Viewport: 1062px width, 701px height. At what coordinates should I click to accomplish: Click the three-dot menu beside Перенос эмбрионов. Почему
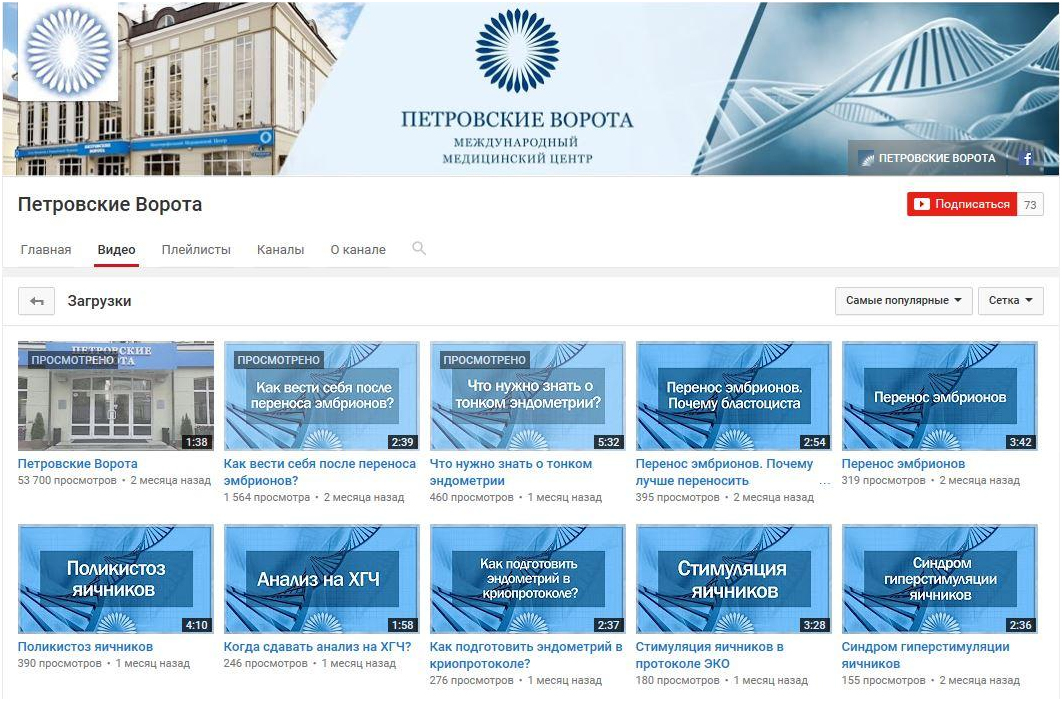pos(824,483)
